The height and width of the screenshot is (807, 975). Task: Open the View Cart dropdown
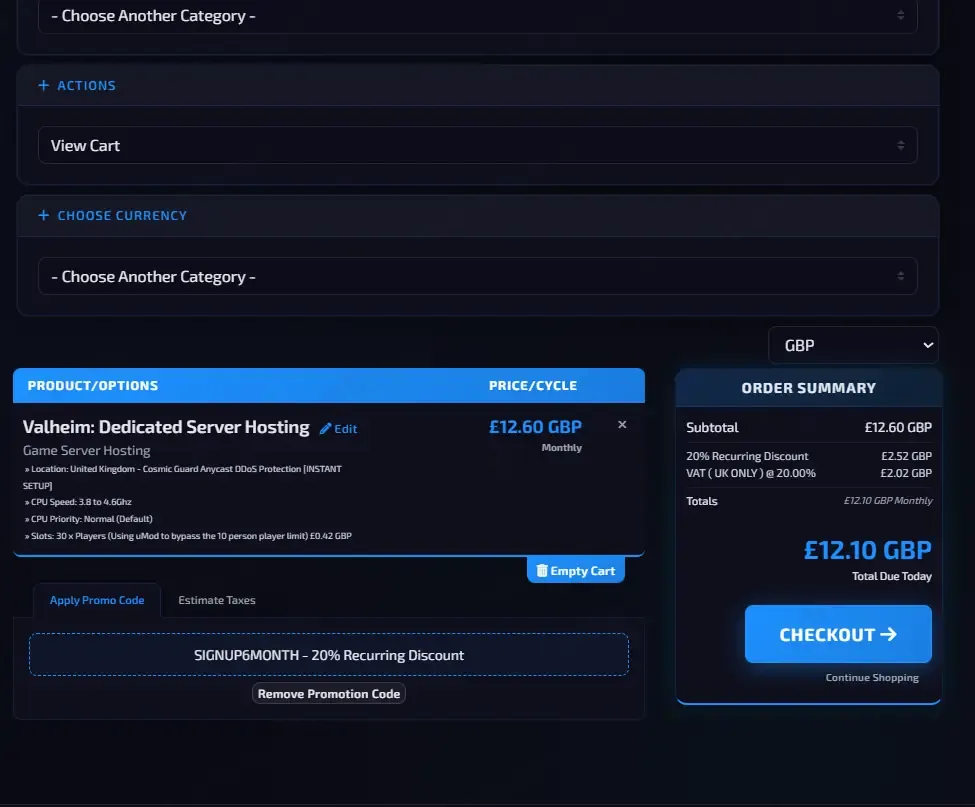[x=478, y=145]
